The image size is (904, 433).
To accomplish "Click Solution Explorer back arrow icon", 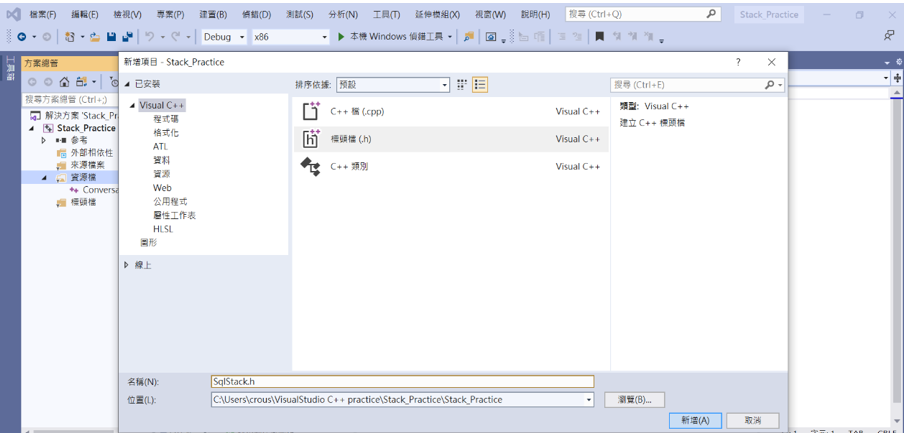I will [32, 82].
